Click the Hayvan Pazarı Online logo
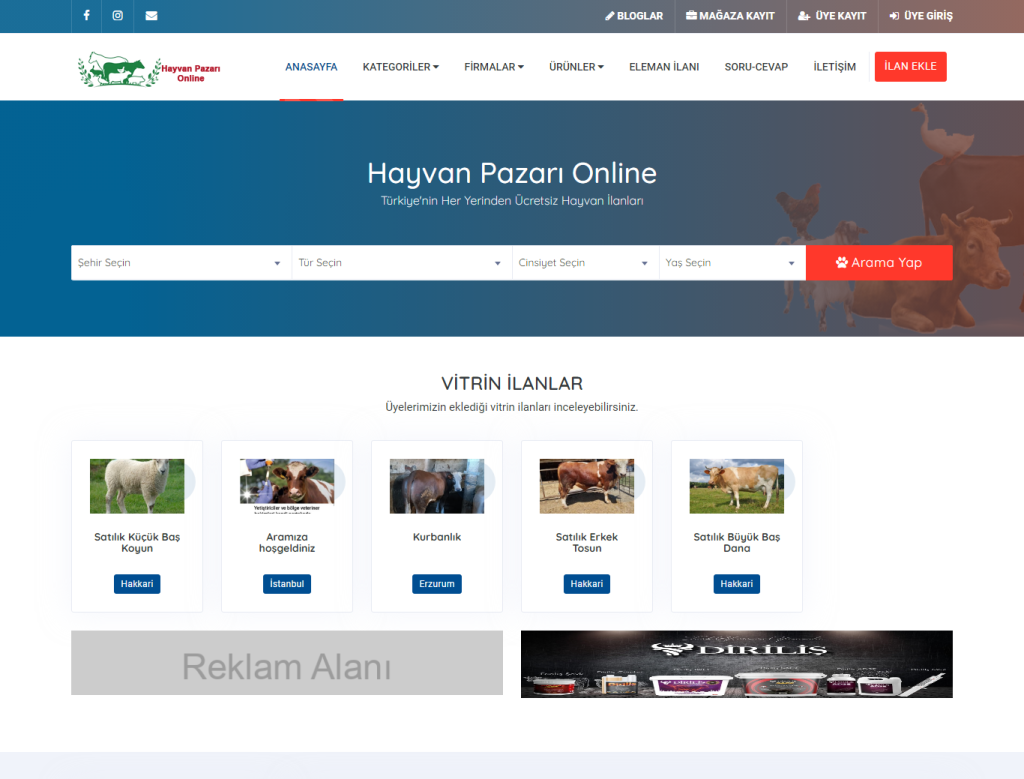The height and width of the screenshot is (779, 1024). click(x=148, y=68)
